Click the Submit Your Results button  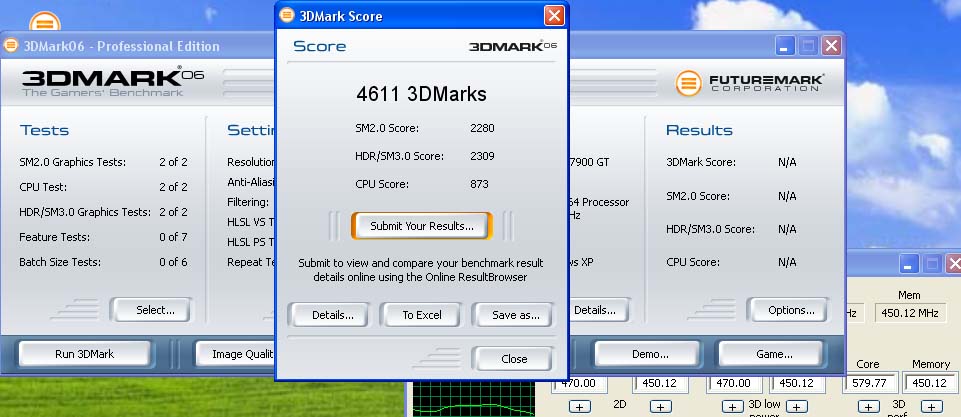tap(422, 226)
